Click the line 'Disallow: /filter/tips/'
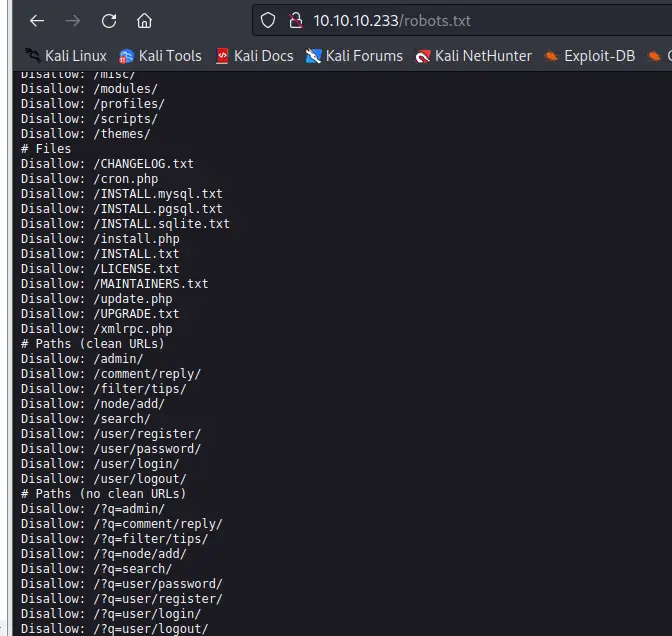672x636 pixels. [x=104, y=389]
